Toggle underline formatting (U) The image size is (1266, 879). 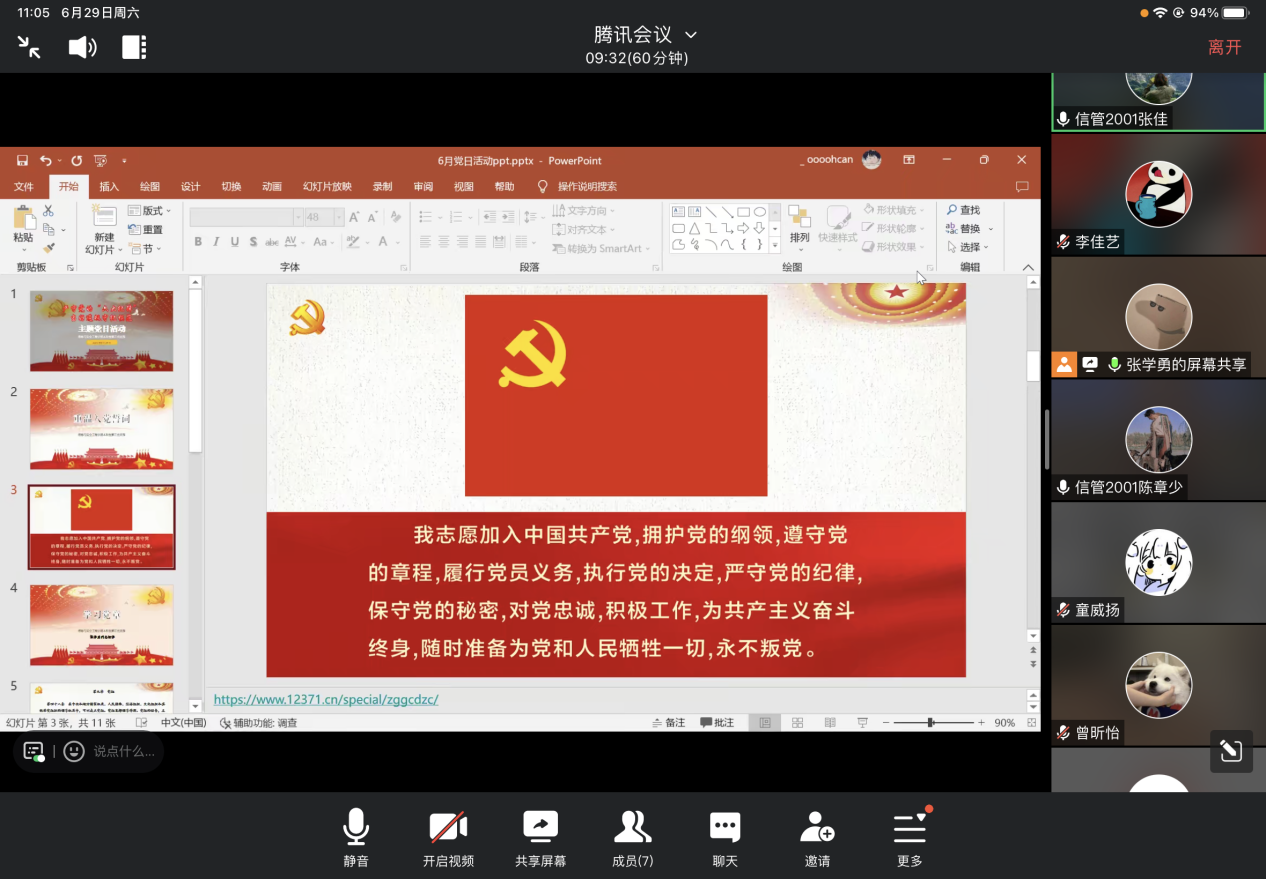pos(235,242)
